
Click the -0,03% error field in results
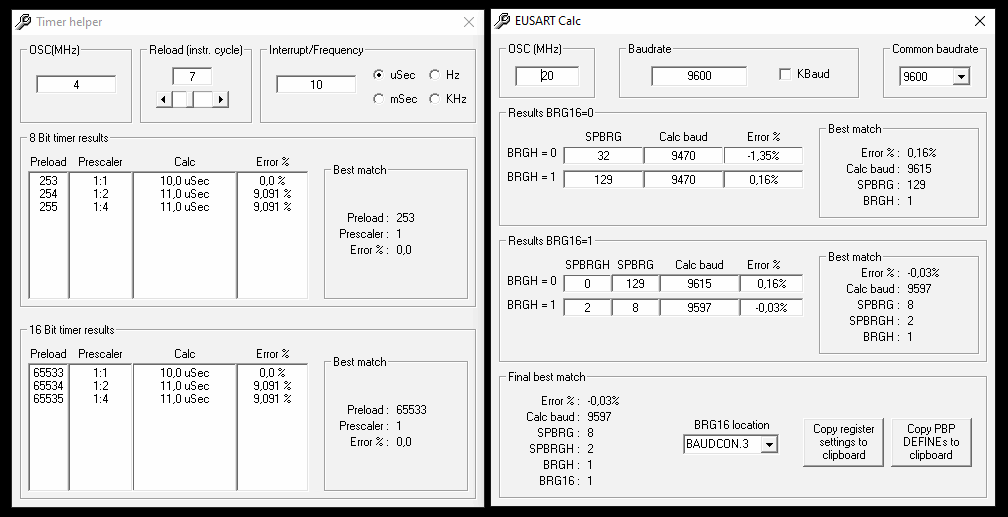[x=771, y=307]
